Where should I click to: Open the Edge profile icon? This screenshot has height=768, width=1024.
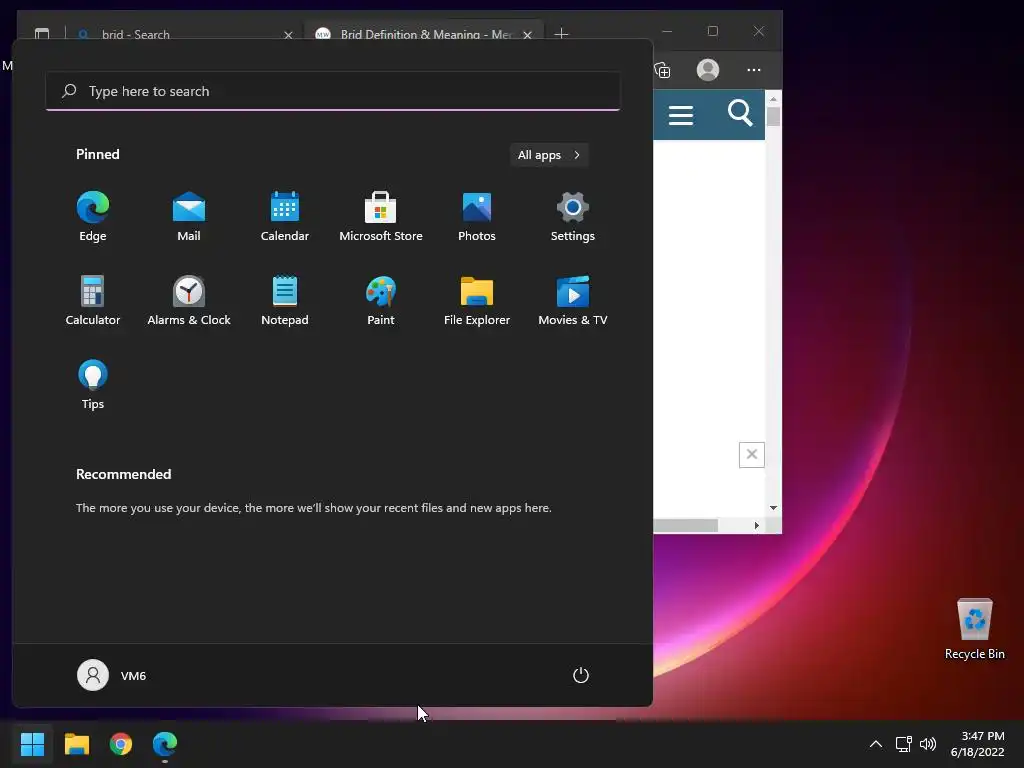708,70
